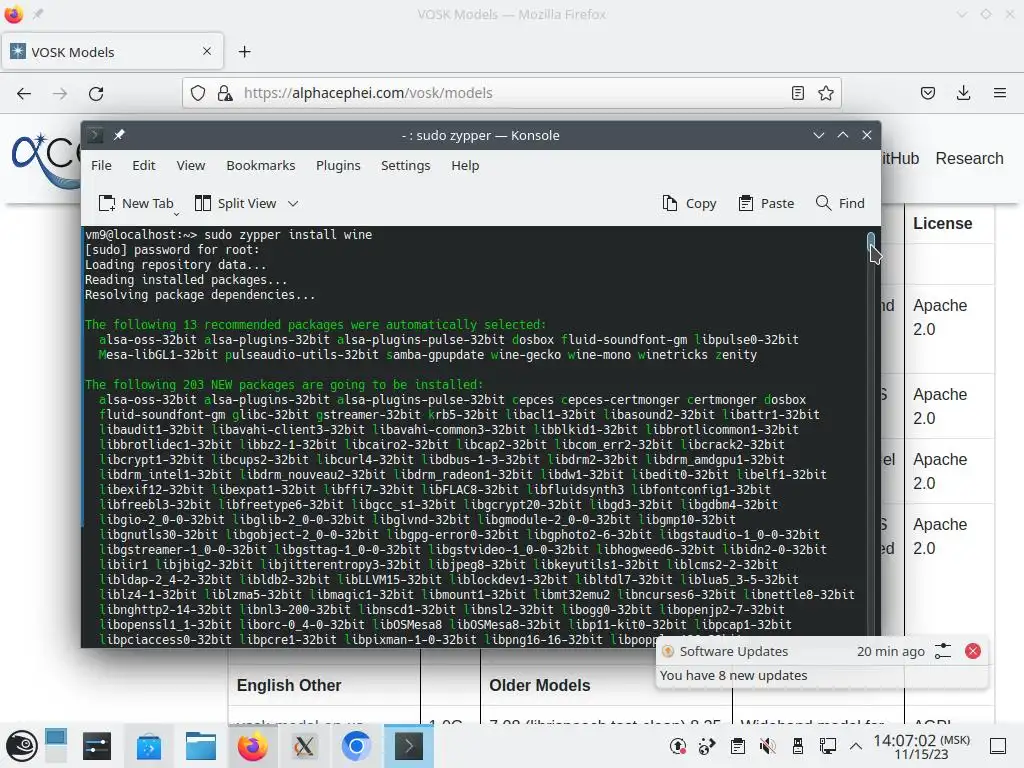Open openSUSE application launcher
The height and width of the screenshot is (768, 1024).
[22, 746]
